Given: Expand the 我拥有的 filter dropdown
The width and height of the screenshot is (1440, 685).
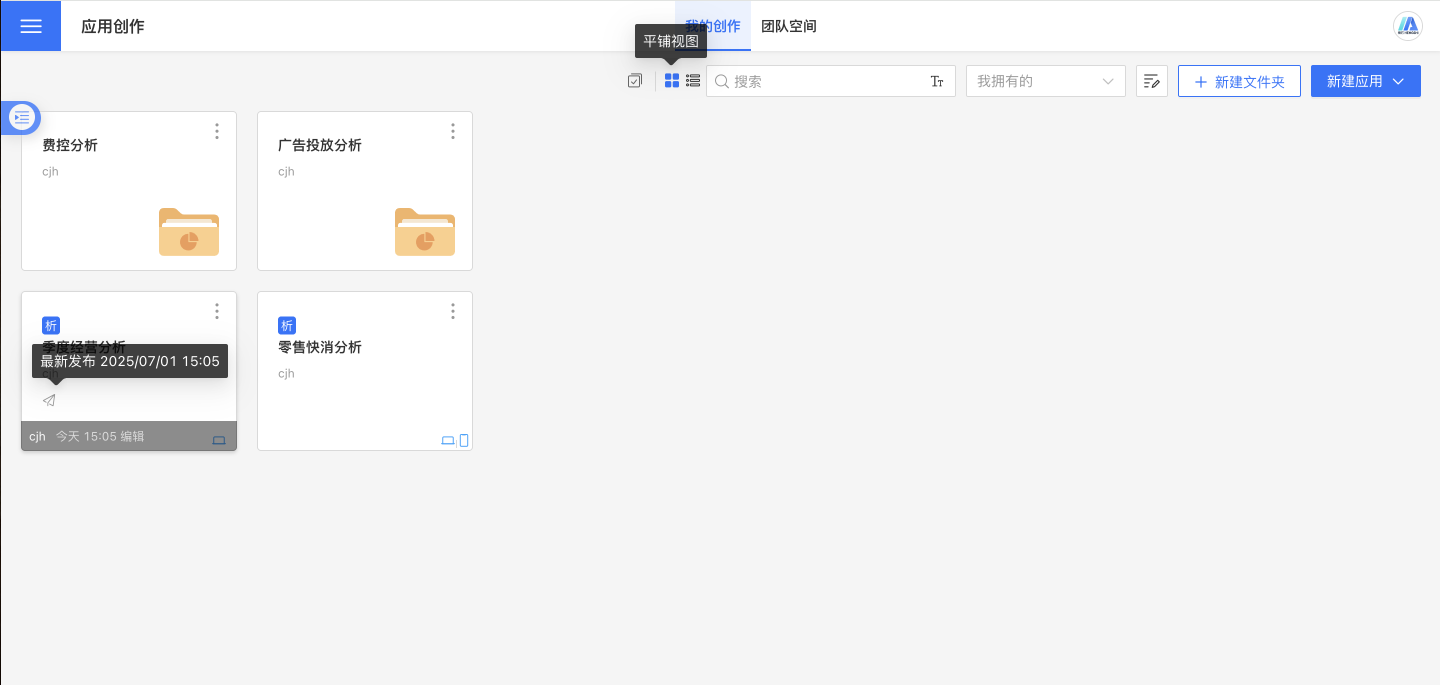Looking at the screenshot, I should point(1045,82).
